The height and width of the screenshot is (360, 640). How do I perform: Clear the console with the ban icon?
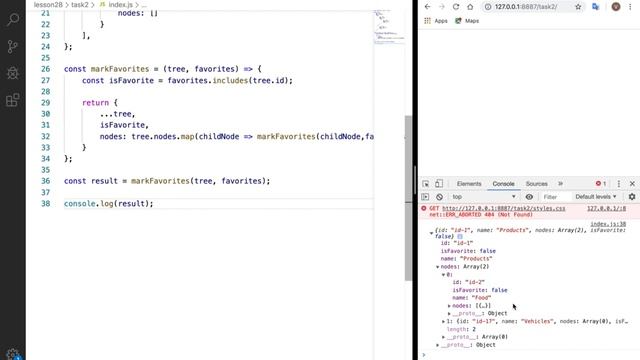point(439,197)
